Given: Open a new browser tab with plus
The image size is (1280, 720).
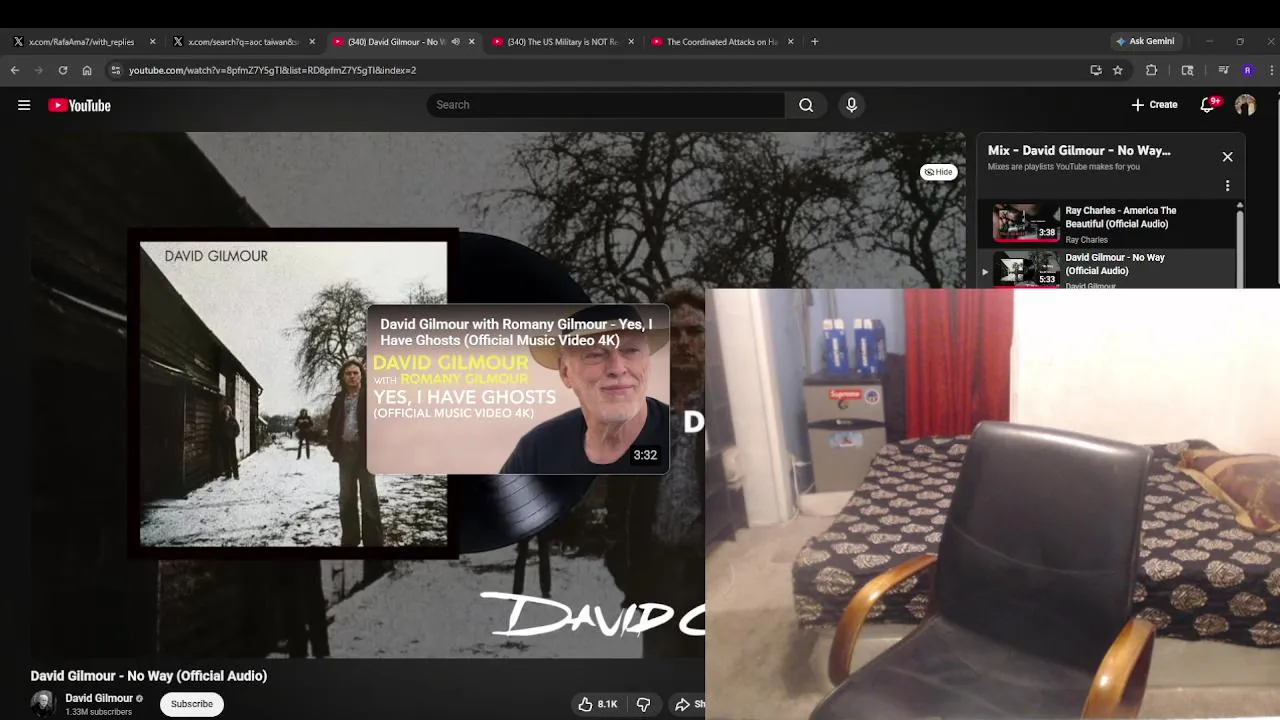Looking at the screenshot, I should [x=814, y=42].
